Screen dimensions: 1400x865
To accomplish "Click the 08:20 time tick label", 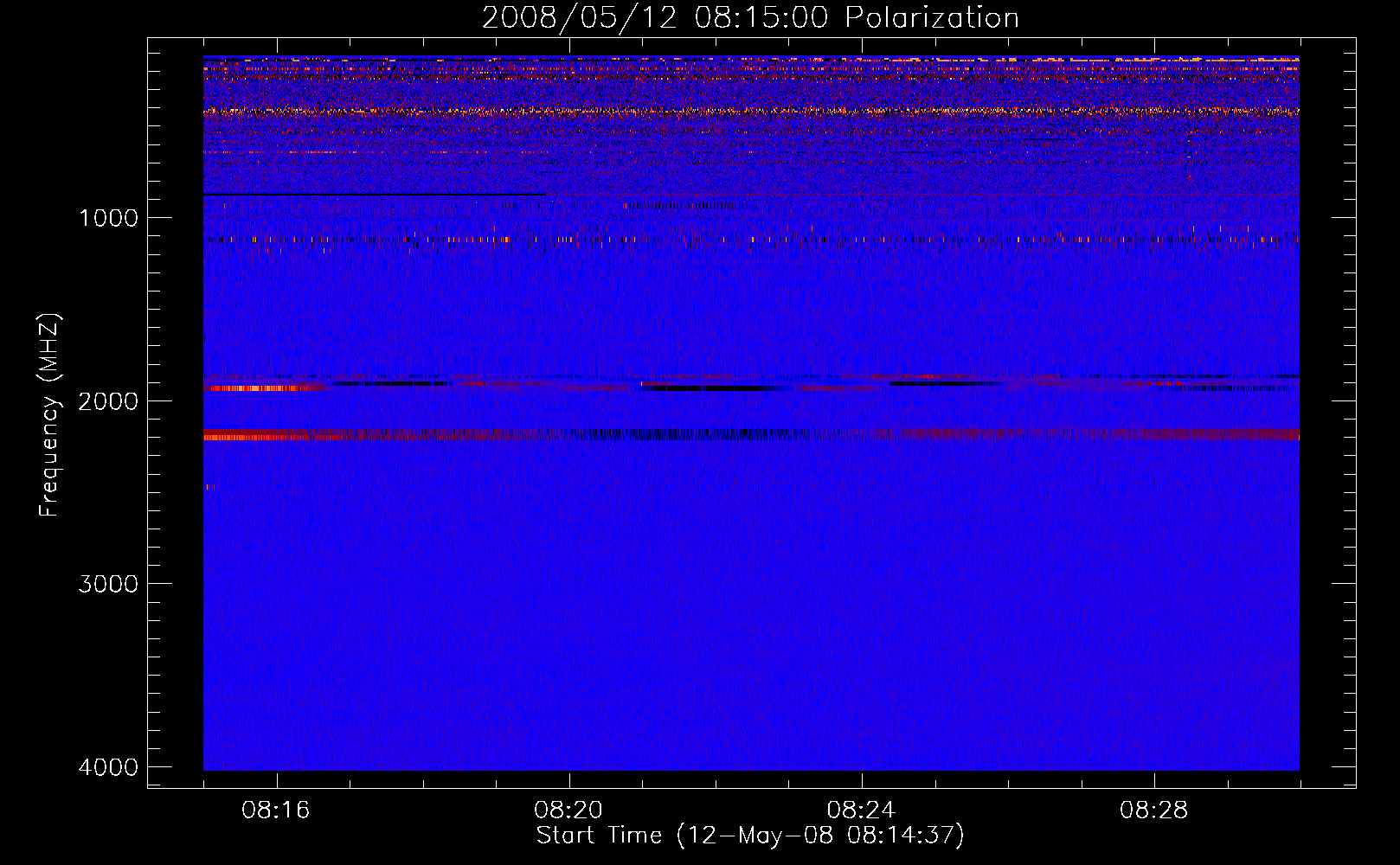I will (x=568, y=811).
